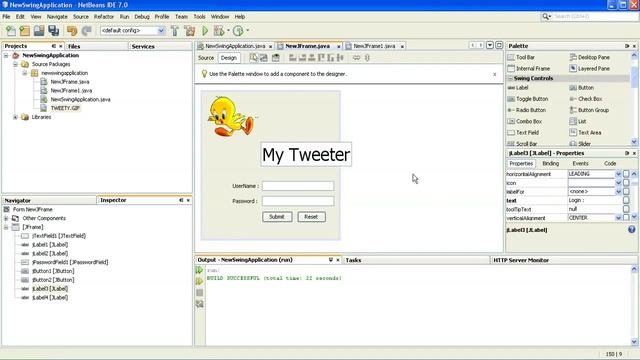The height and width of the screenshot is (360, 640).
Task: Click the Password field in form
Action: pyautogui.click(x=298, y=201)
